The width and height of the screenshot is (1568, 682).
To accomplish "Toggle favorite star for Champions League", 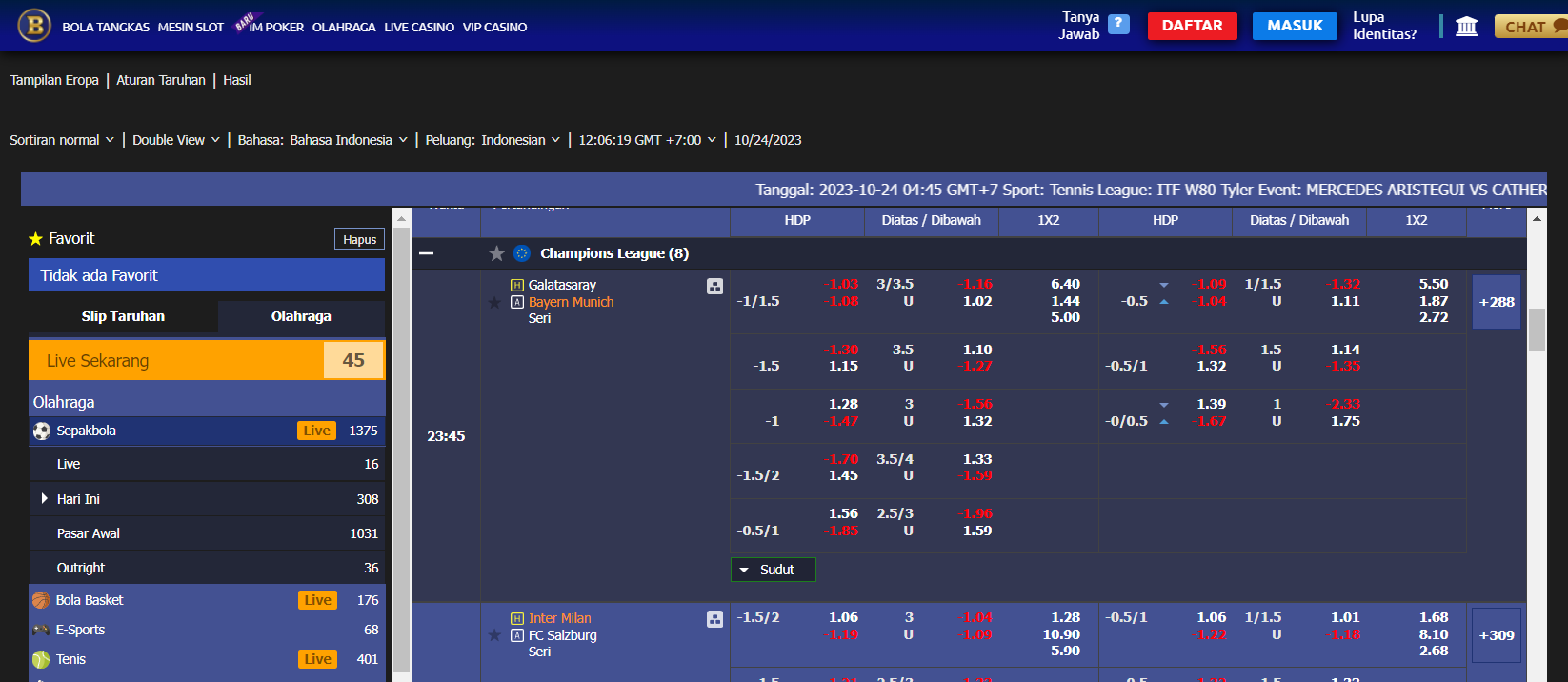I will (x=496, y=253).
